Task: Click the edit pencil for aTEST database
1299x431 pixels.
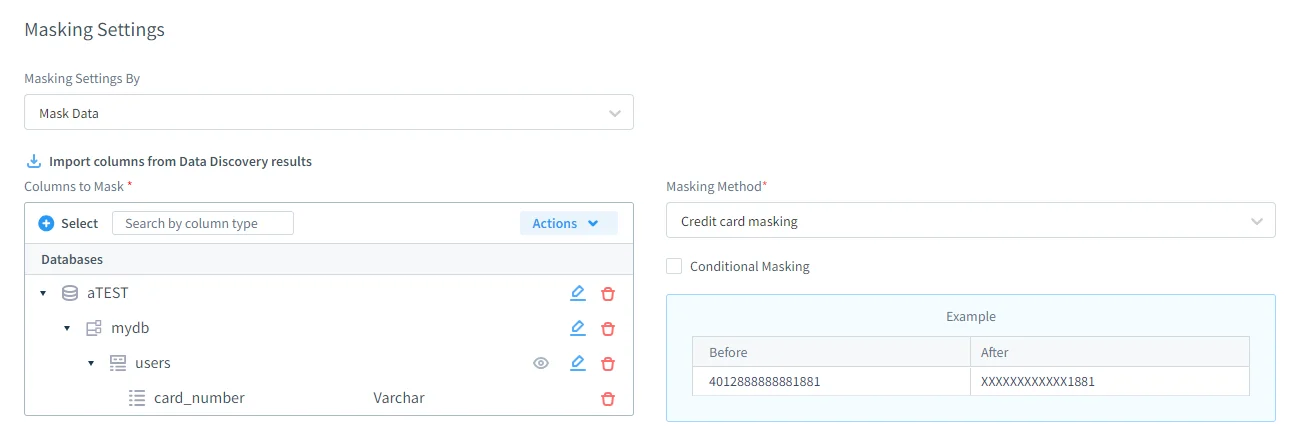Action: [577, 293]
